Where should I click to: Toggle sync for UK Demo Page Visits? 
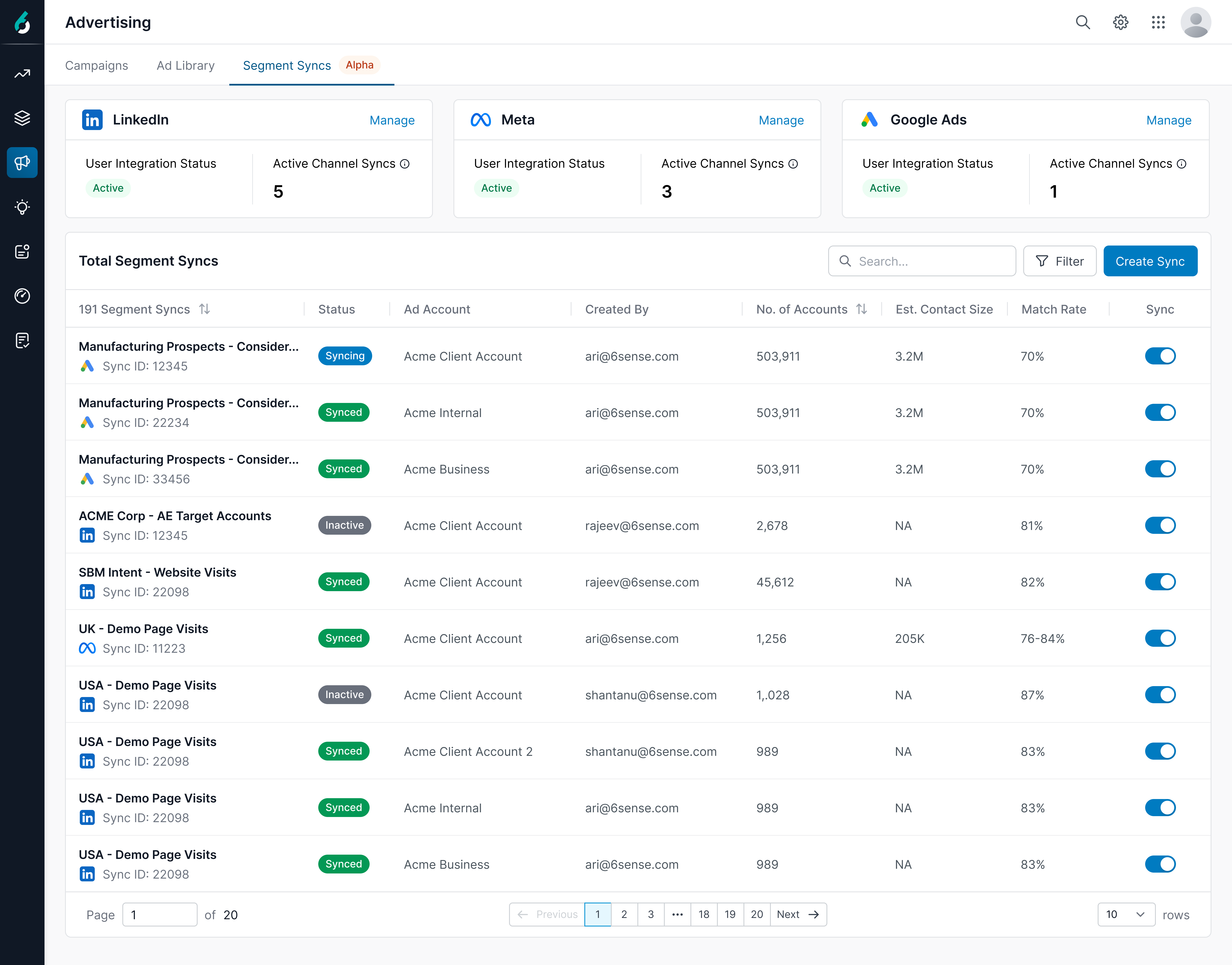(1160, 638)
